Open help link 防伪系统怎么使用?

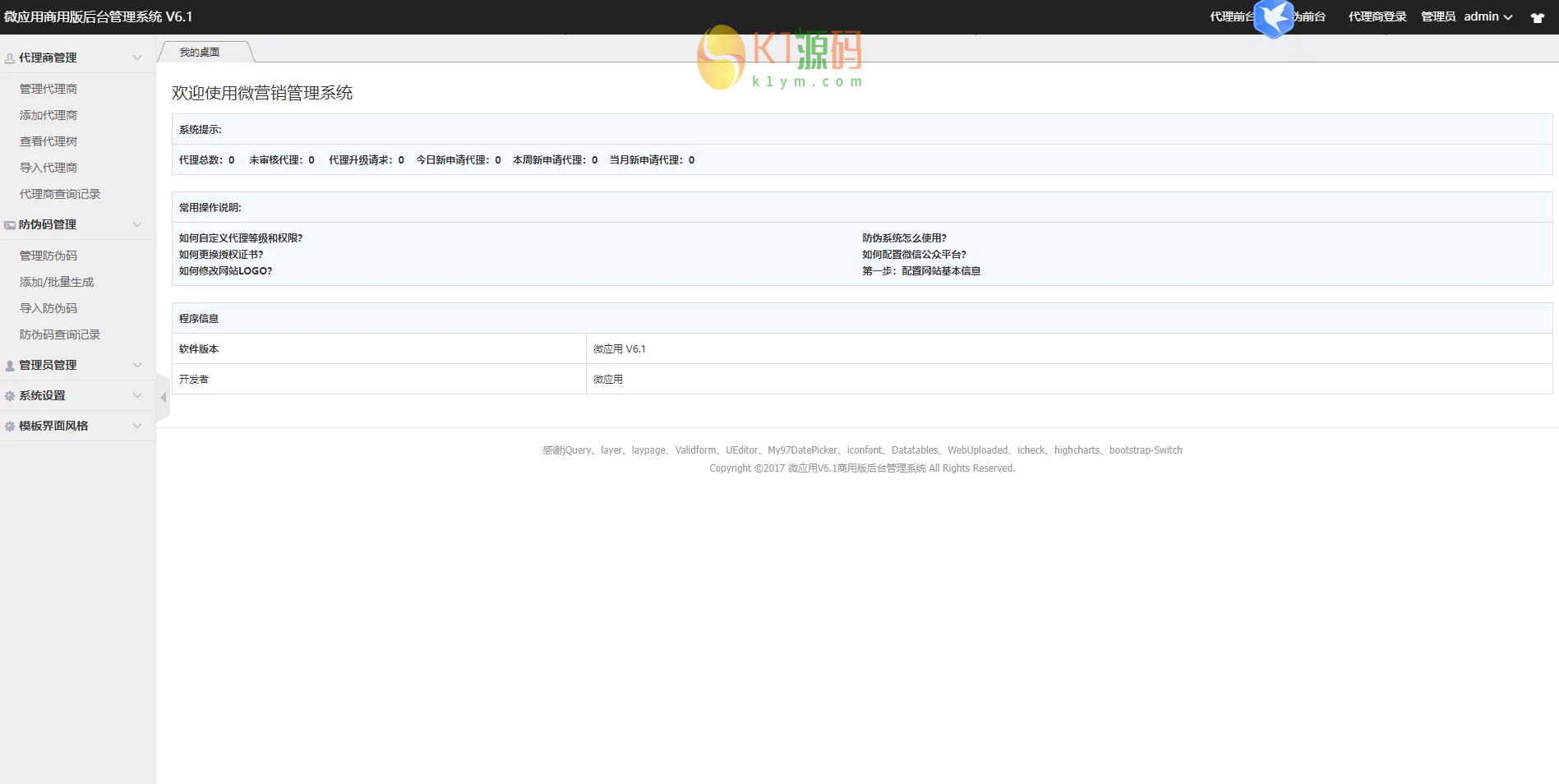(x=904, y=238)
